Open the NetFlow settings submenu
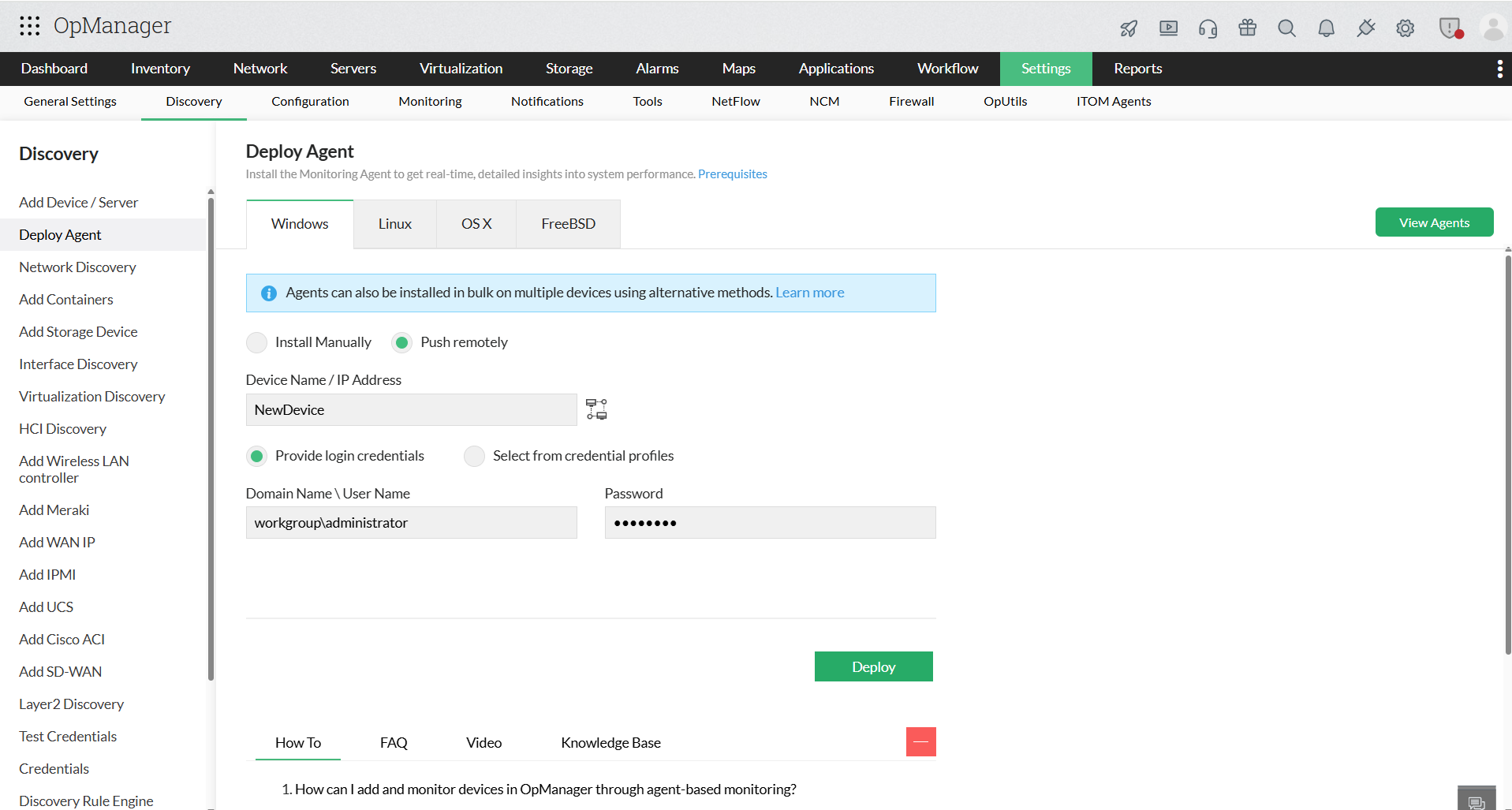 [735, 102]
